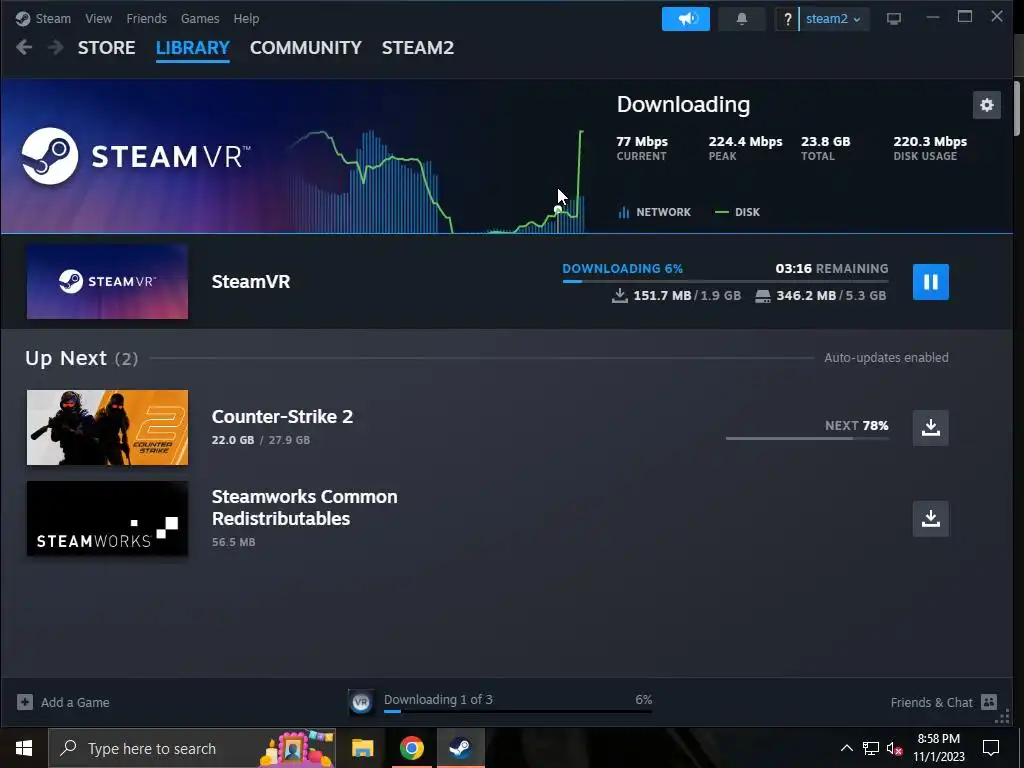
Task: Click the question mark help icon
Action: pyautogui.click(x=787, y=19)
